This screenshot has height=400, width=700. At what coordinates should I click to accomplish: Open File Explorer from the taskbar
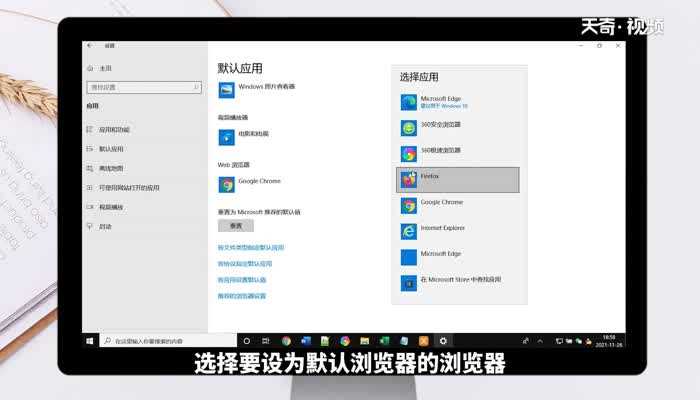[365, 341]
